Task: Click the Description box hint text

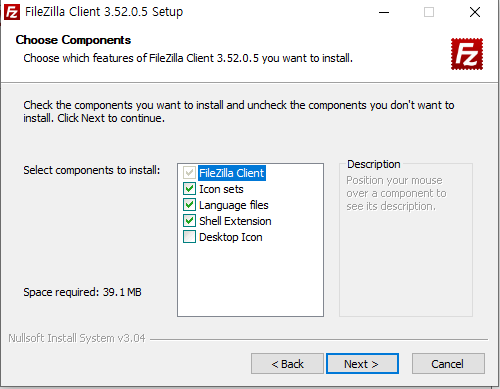Action: [x=396, y=193]
